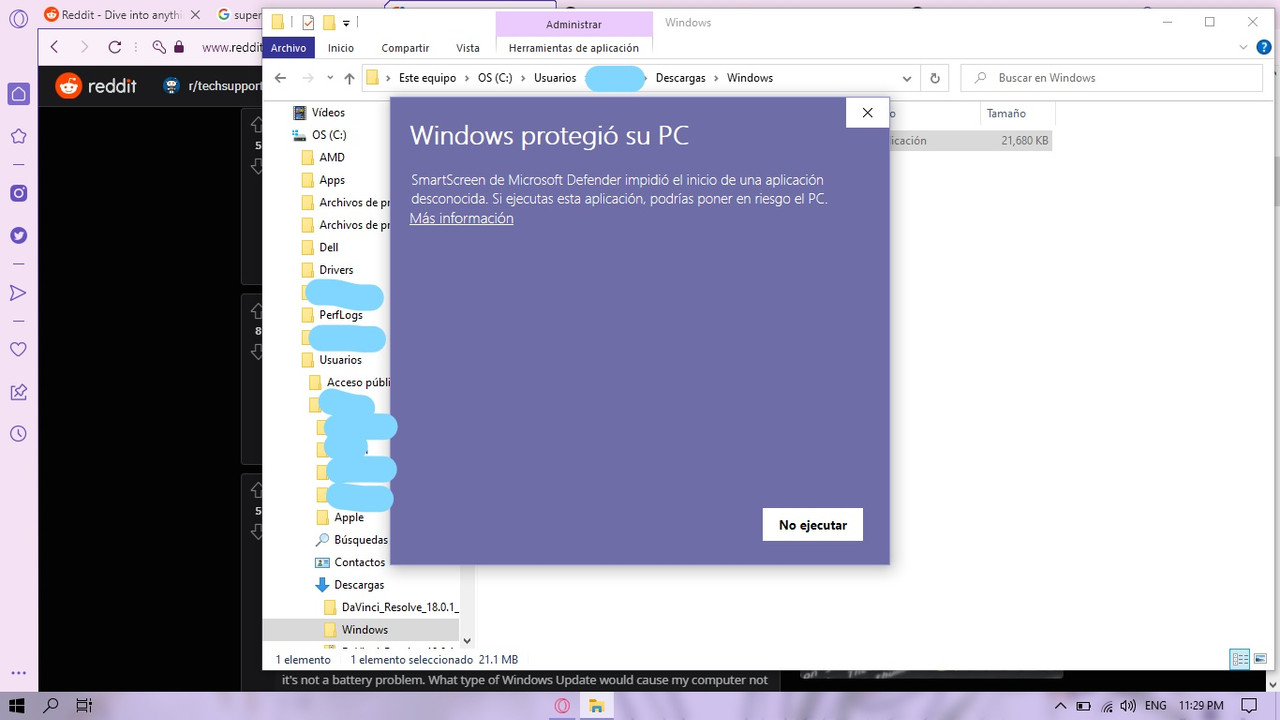This screenshot has width=1280, height=720.
Task: Go back in Opera browser
Action: [54, 46]
